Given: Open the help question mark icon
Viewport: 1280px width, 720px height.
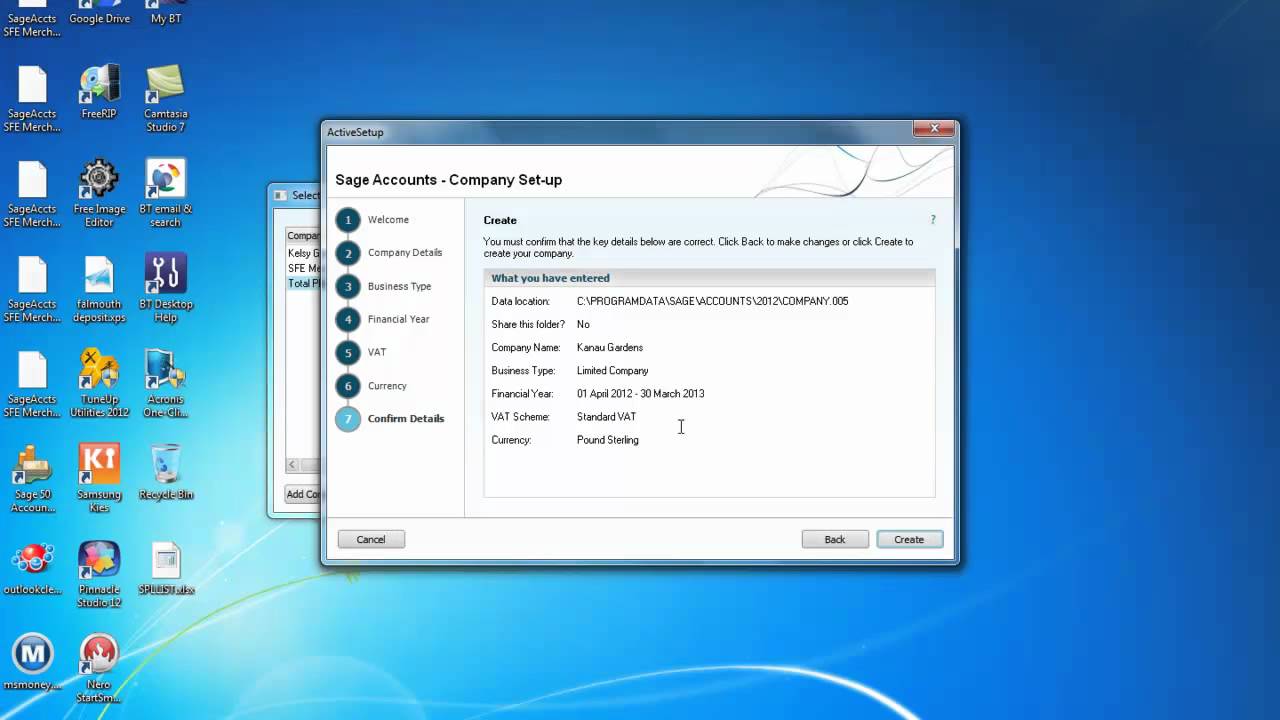Looking at the screenshot, I should coord(933,220).
